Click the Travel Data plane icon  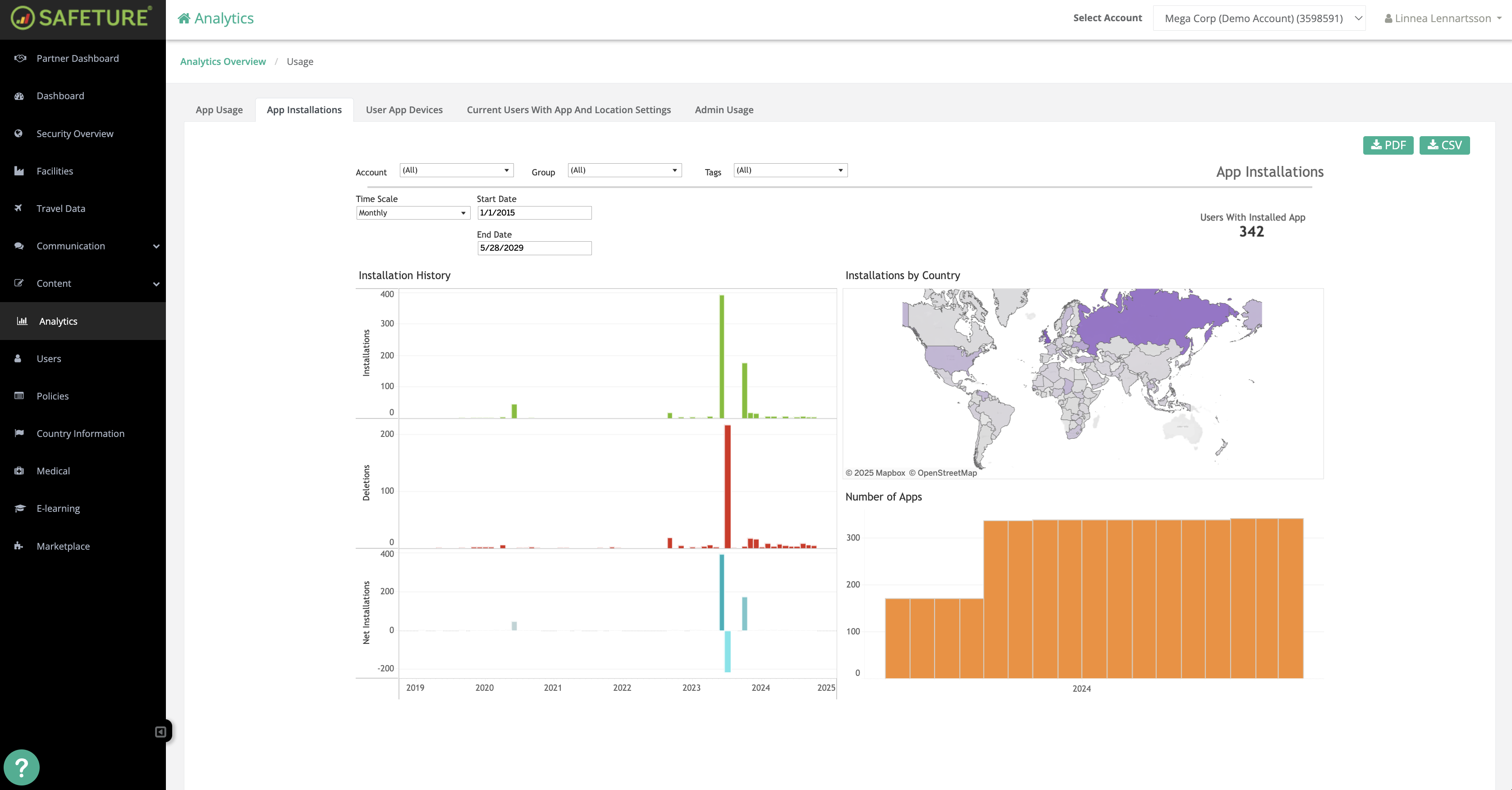point(19,208)
